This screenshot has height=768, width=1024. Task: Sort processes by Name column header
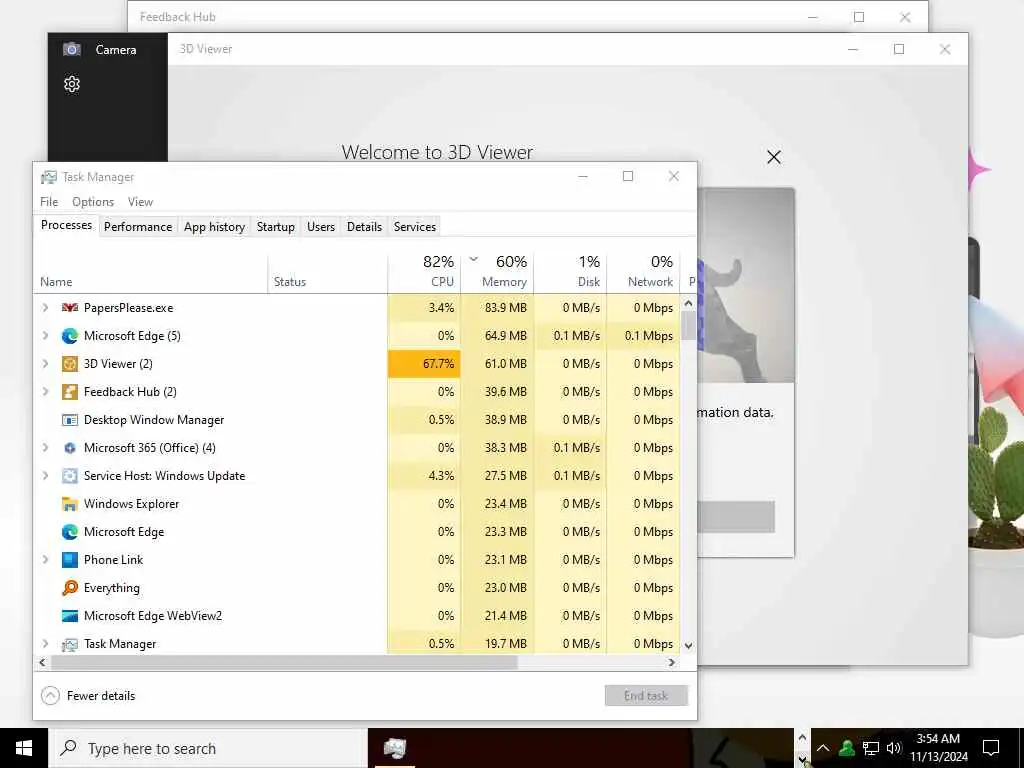150,272
